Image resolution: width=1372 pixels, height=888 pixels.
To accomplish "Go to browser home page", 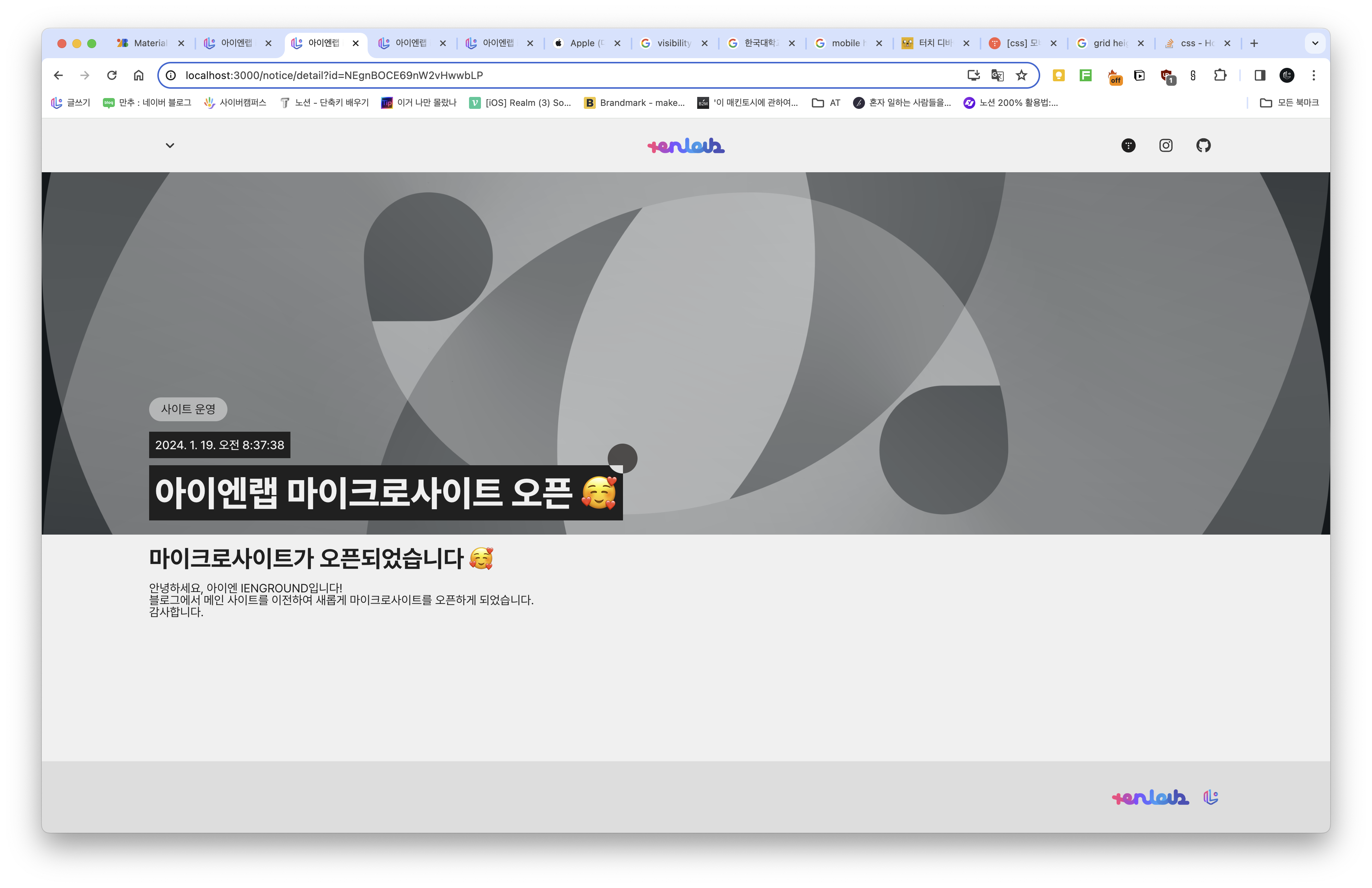I will pos(138,75).
